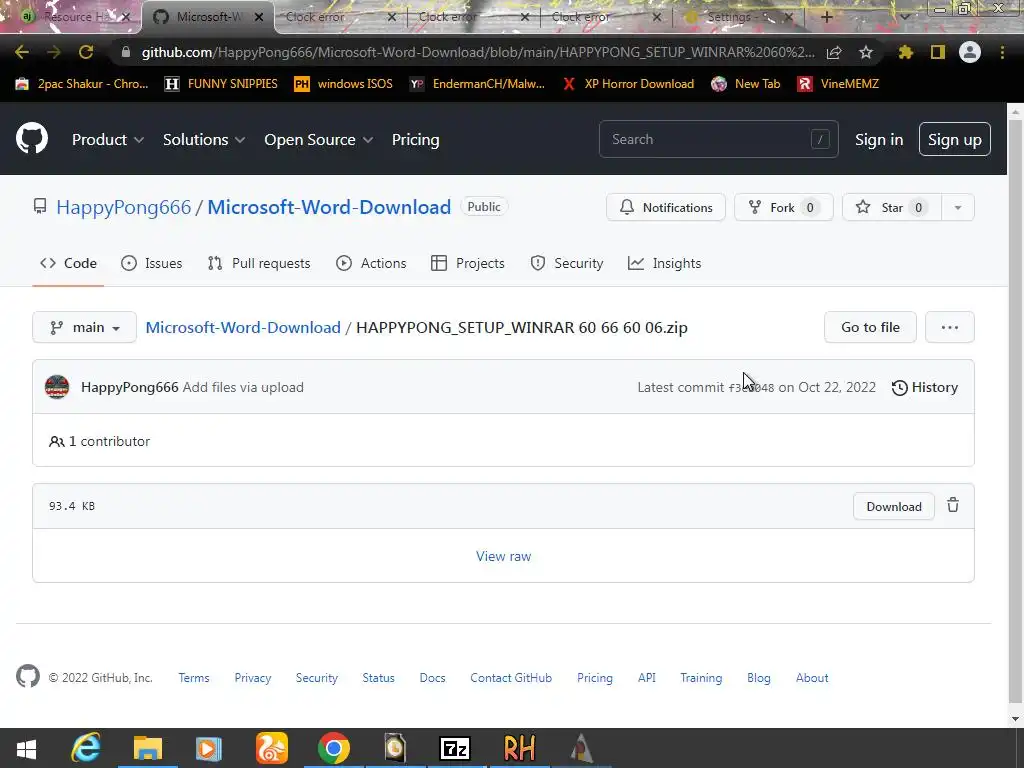Screen dimensions: 1024x768
Task: Click the Pricing header link
Action: pyautogui.click(x=415, y=139)
